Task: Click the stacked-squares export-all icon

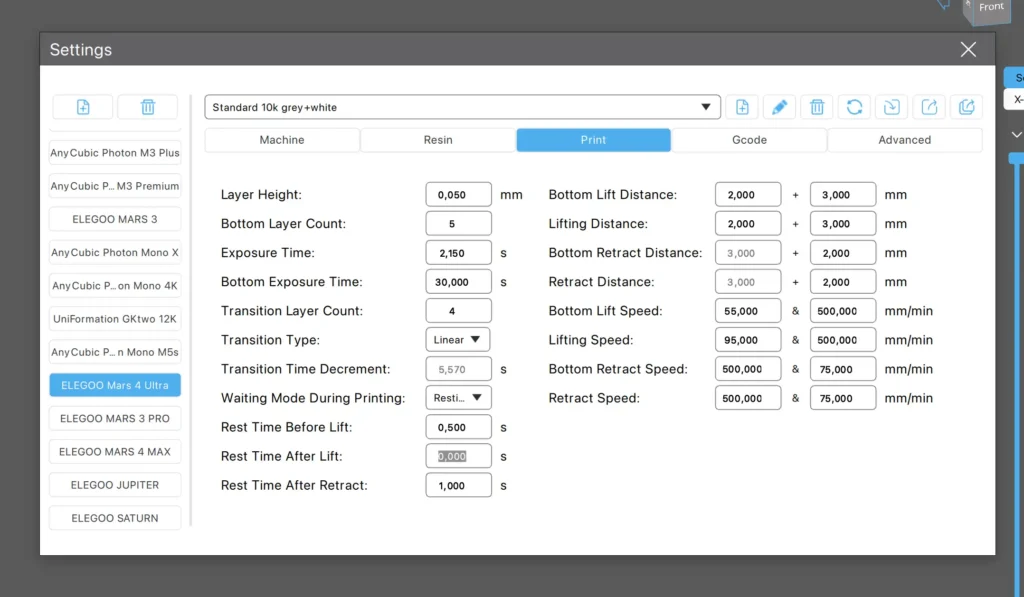Action: coord(966,107)
